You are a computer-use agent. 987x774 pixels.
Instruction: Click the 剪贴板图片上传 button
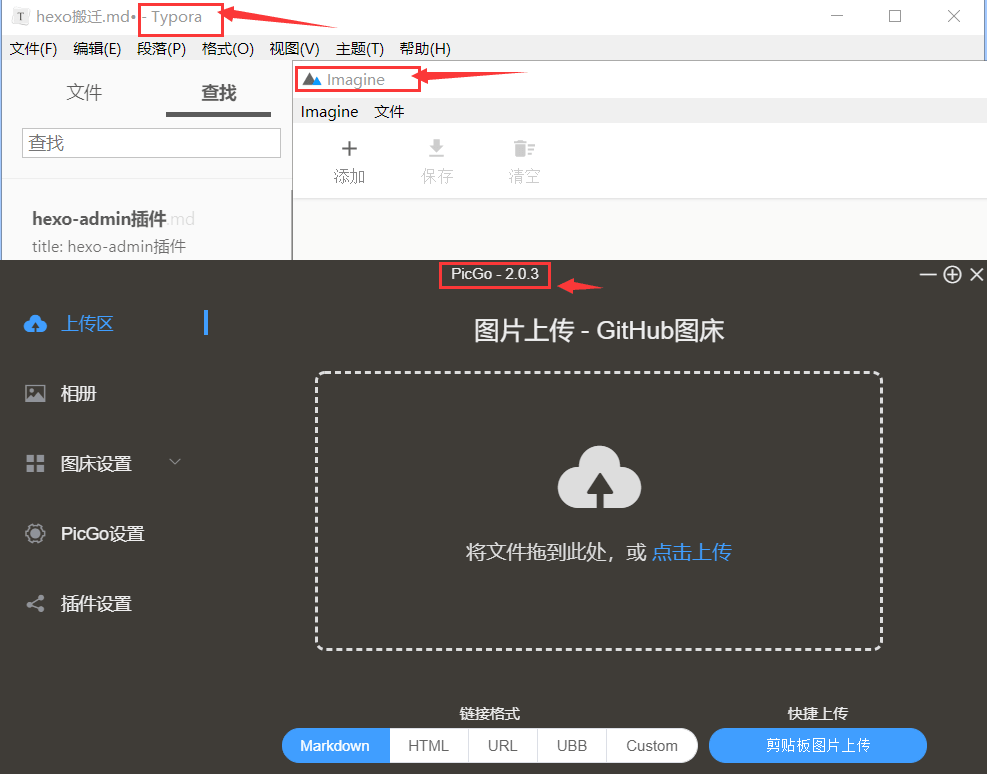(818, 746)
